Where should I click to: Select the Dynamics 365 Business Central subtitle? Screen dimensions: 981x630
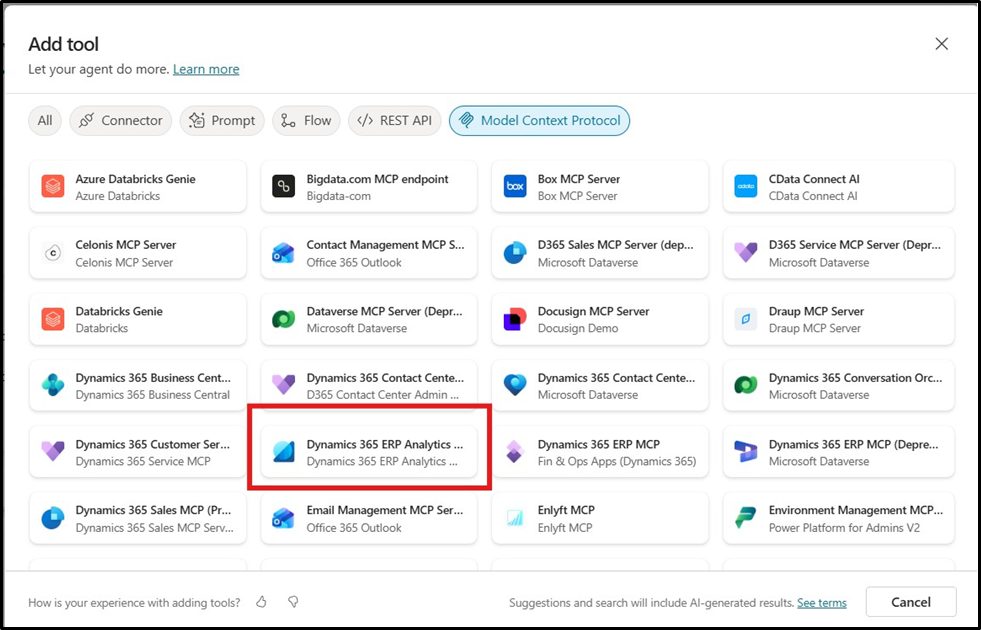[153, 395]
